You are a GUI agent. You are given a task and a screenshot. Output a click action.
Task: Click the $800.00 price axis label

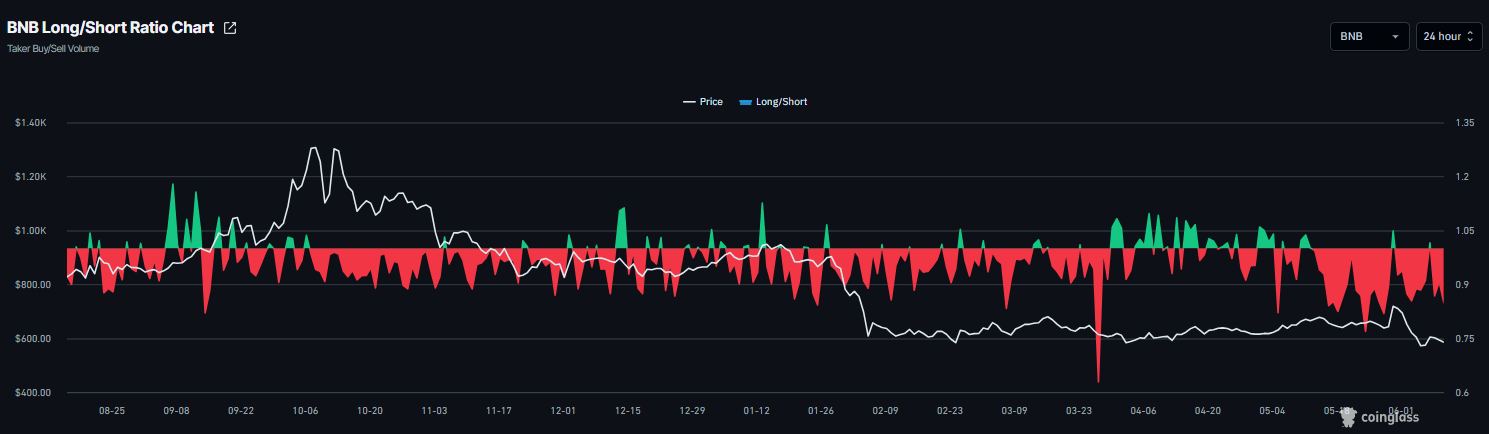click(31, 285)
